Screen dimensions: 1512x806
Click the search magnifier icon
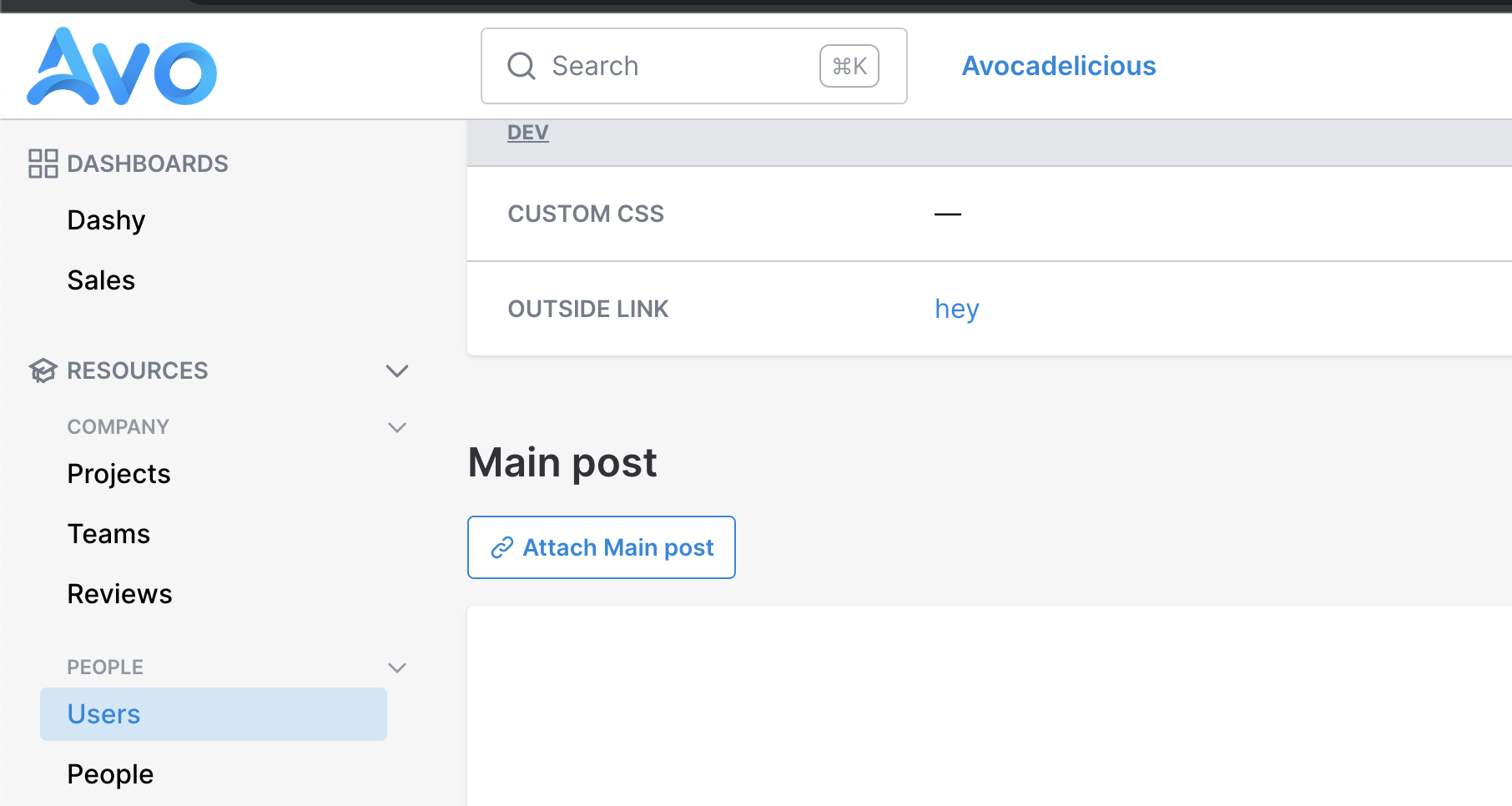522,66
